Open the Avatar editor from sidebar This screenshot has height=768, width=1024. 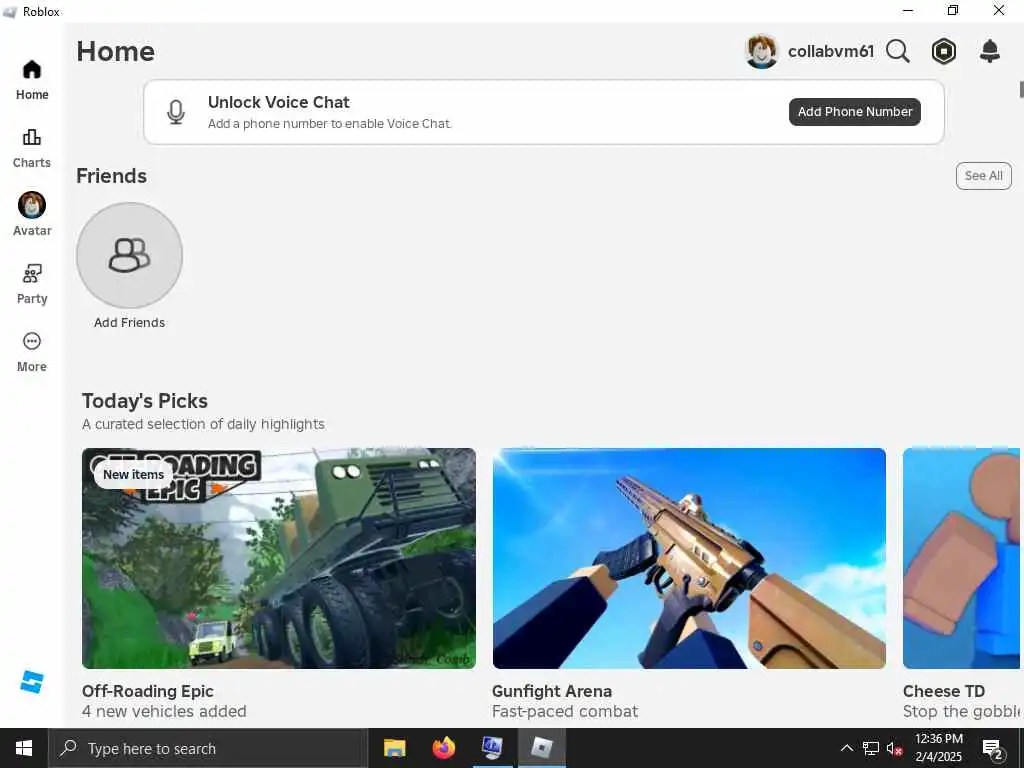point(32,214)
